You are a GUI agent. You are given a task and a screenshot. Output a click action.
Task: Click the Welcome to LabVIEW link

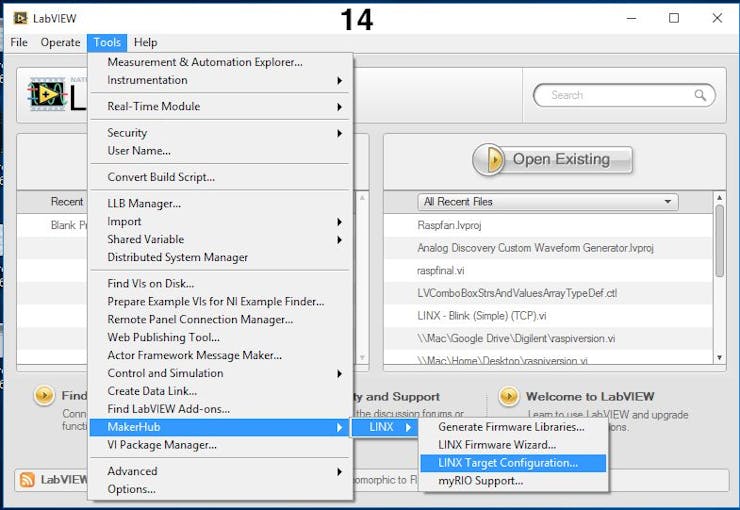click(590, 397)
